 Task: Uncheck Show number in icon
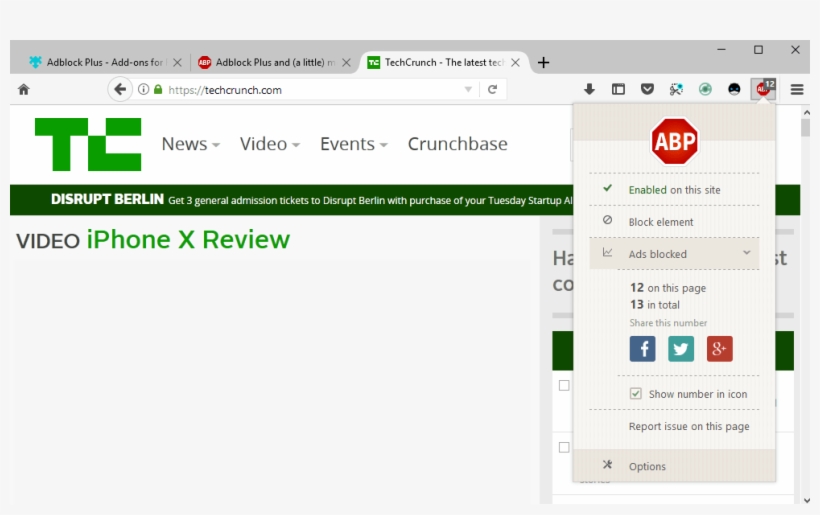tap(635, 394)
